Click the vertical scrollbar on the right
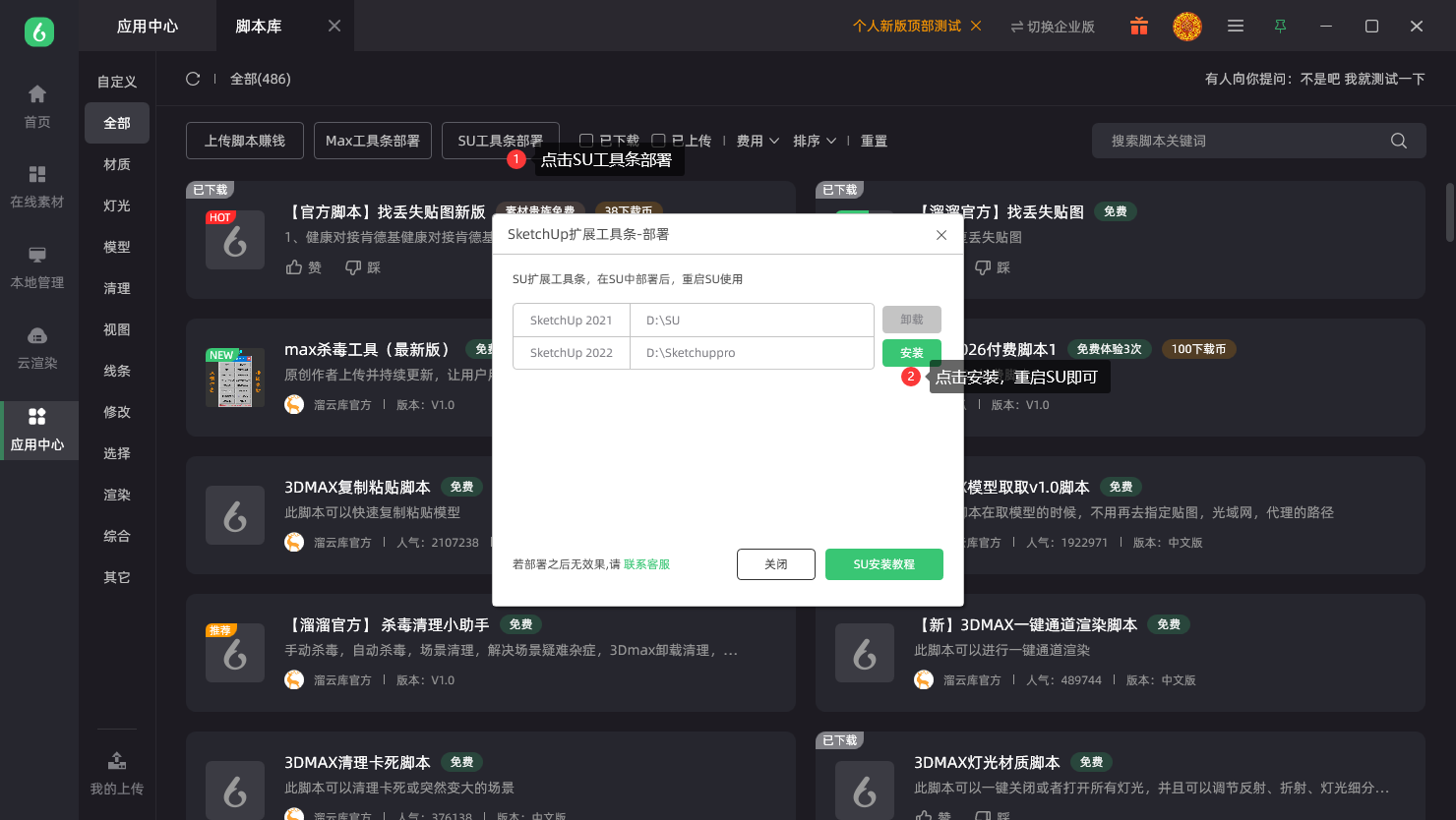This screenshot has height=820, width=1456. [1450, 211]
